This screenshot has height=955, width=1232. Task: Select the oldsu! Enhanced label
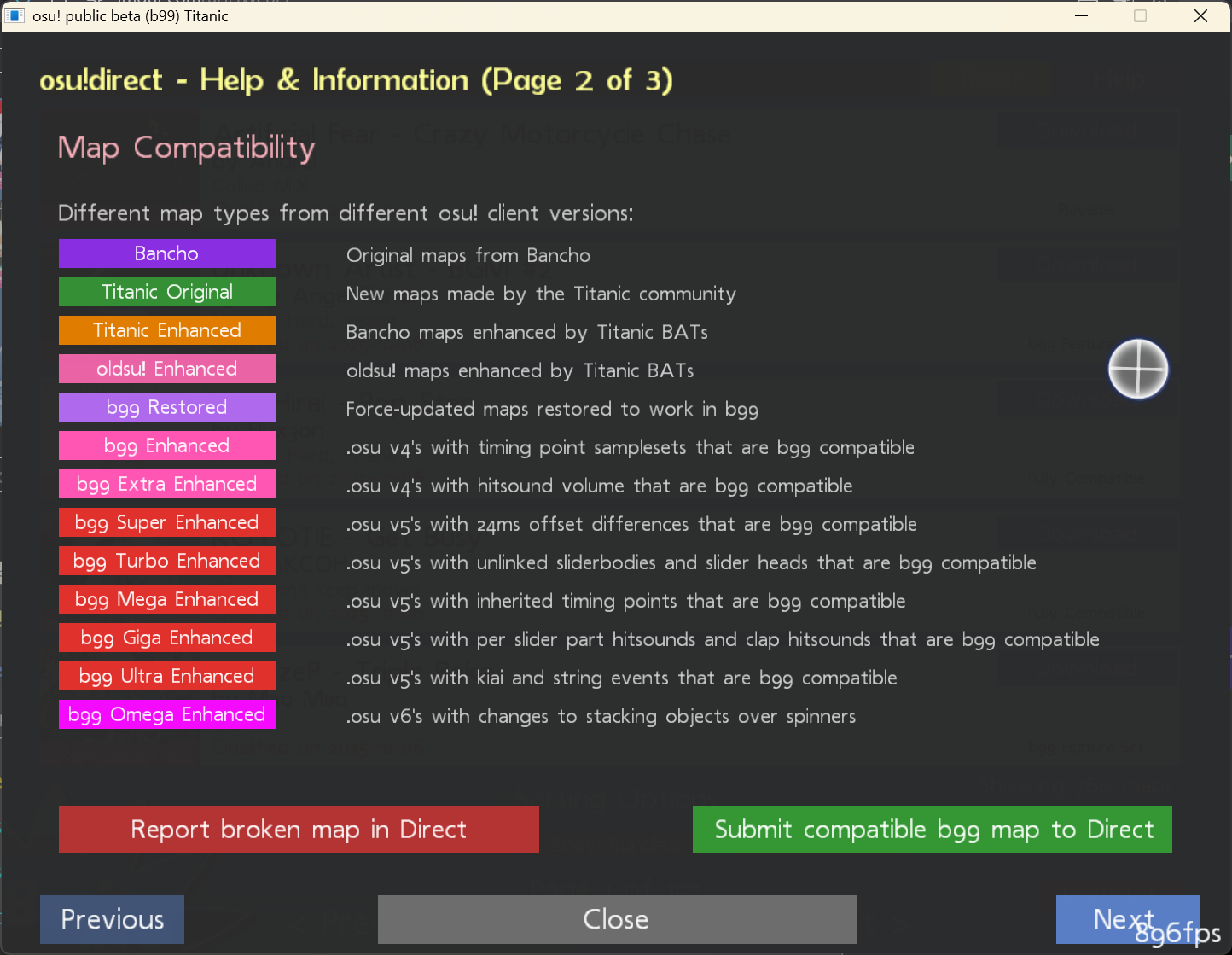click(x=166, y=369)
